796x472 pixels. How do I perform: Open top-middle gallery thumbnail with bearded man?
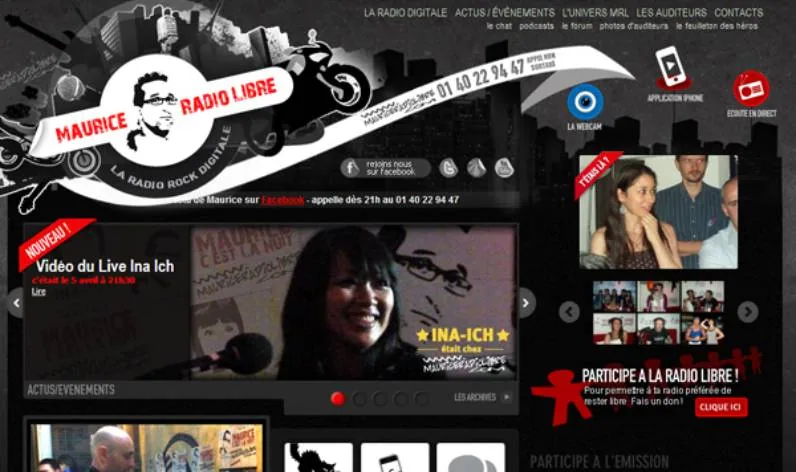coord(658,296)
